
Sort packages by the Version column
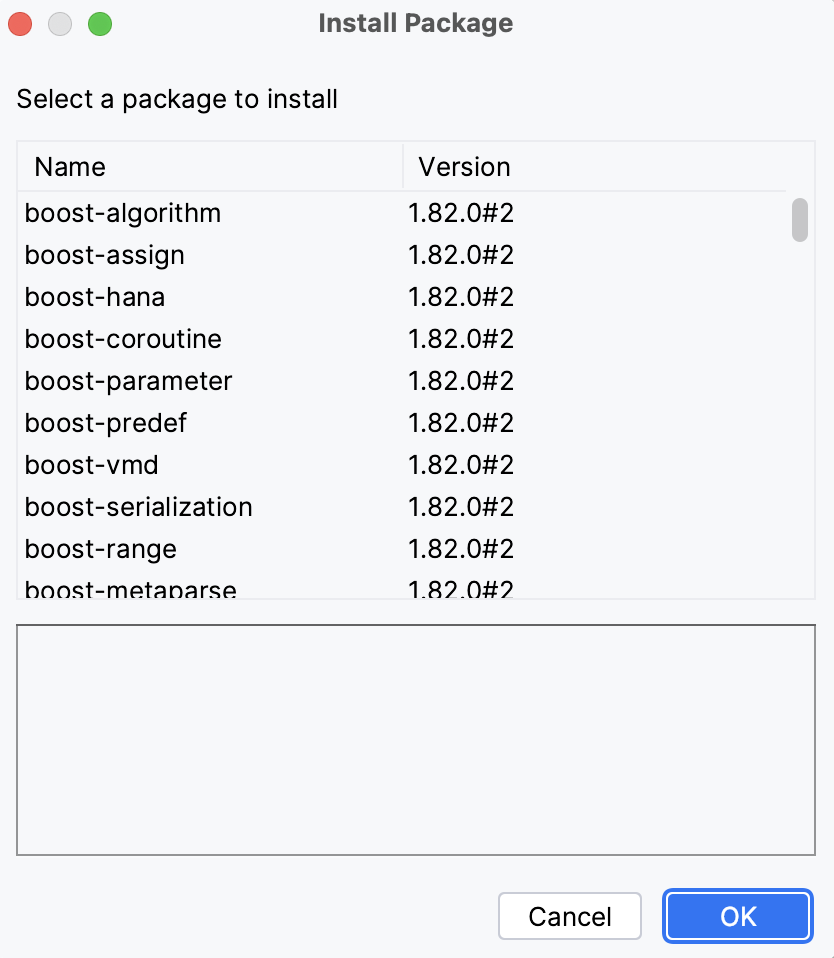463,166
